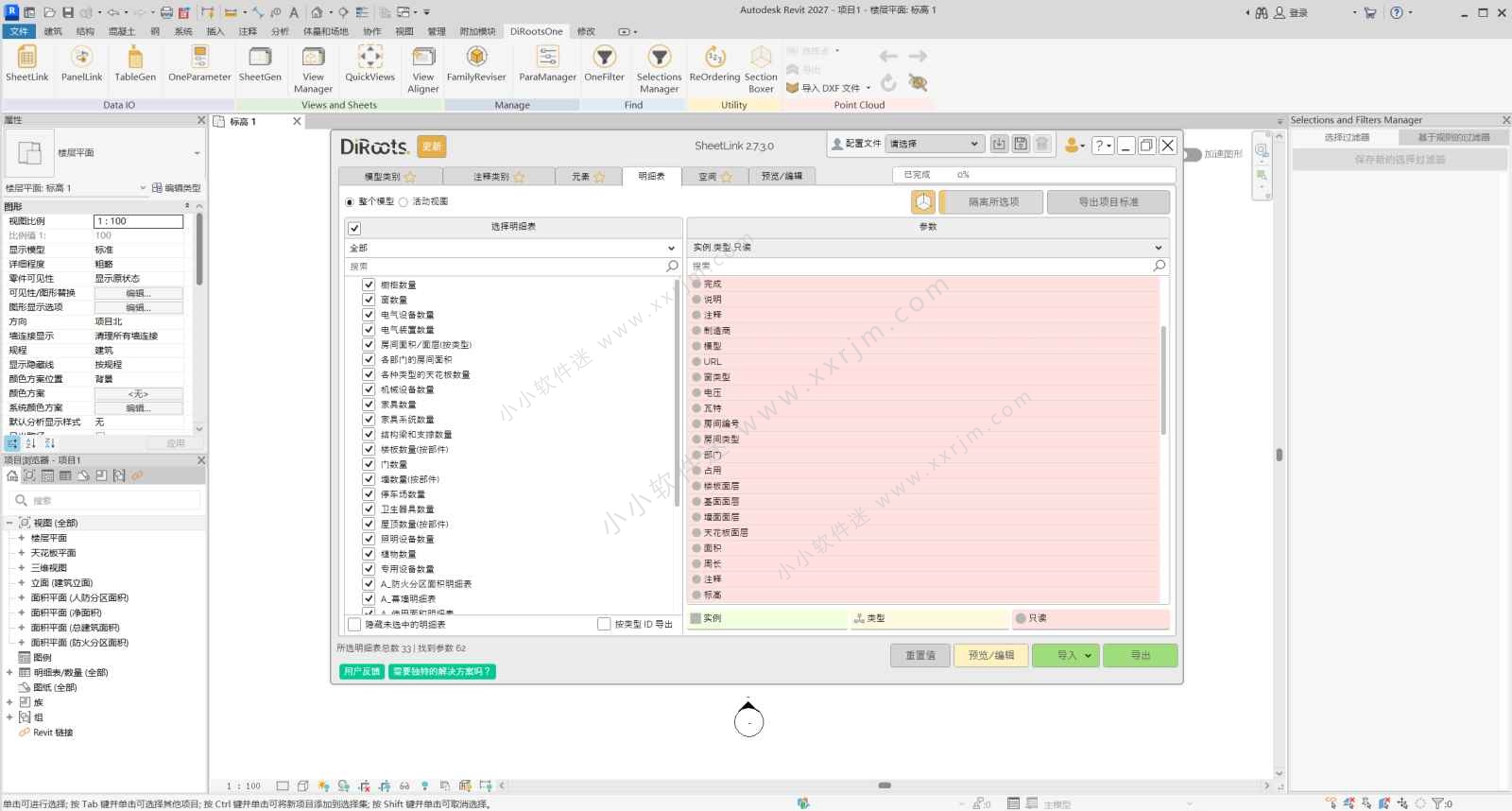Open Selections Manager
This screenshot has height=811, width=1512.
pyautogui.click(x=659, y=70)
